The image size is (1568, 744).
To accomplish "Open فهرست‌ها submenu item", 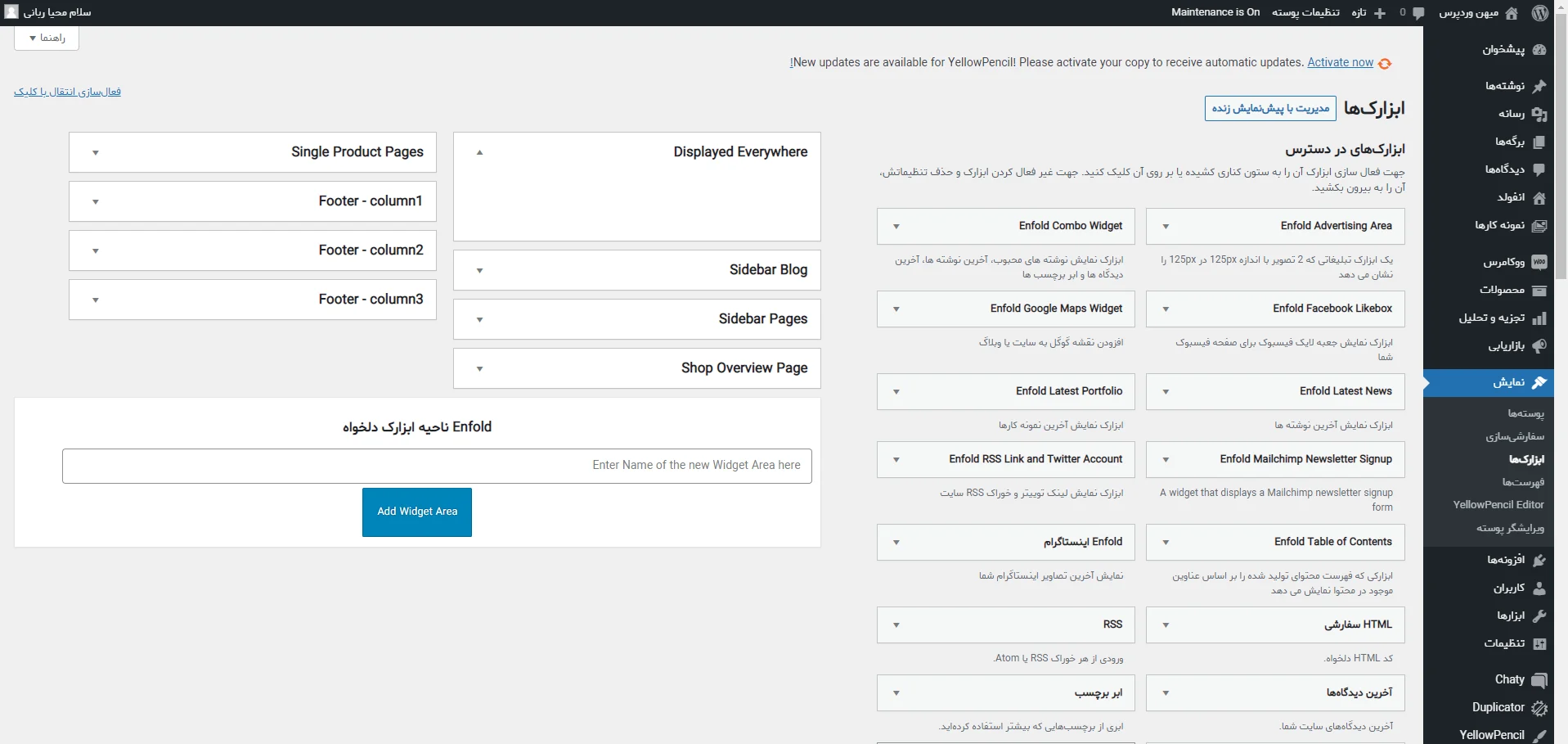I will 1523,482.
